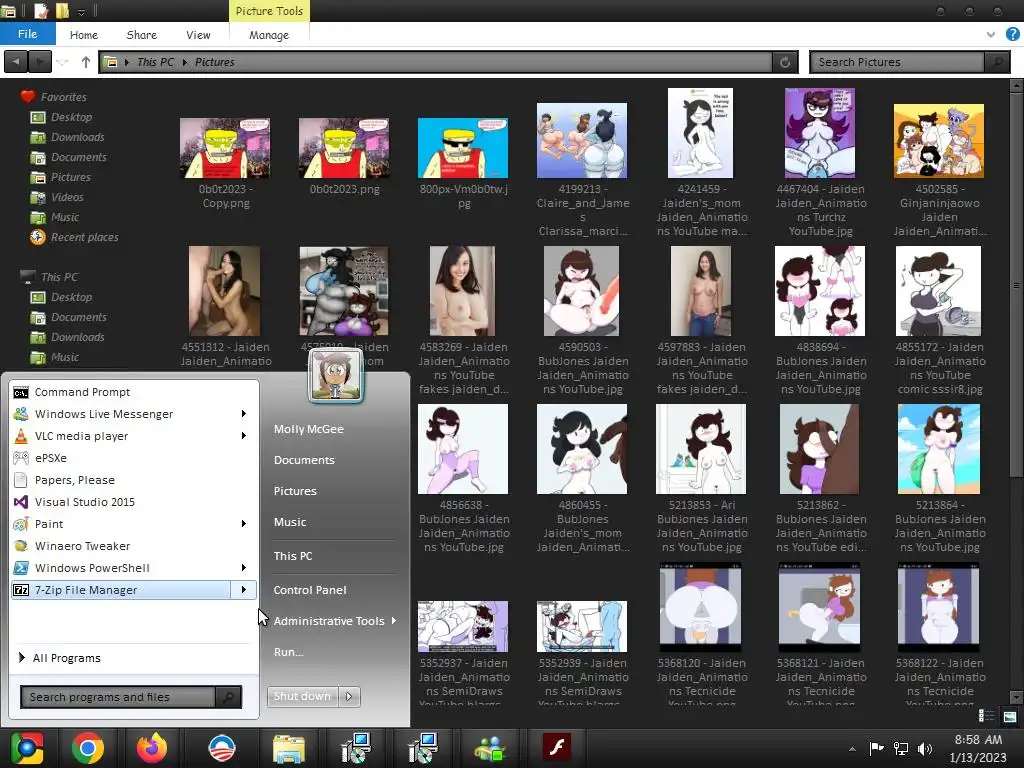Open Firefox from the taskbar

(x=152, y=748)
